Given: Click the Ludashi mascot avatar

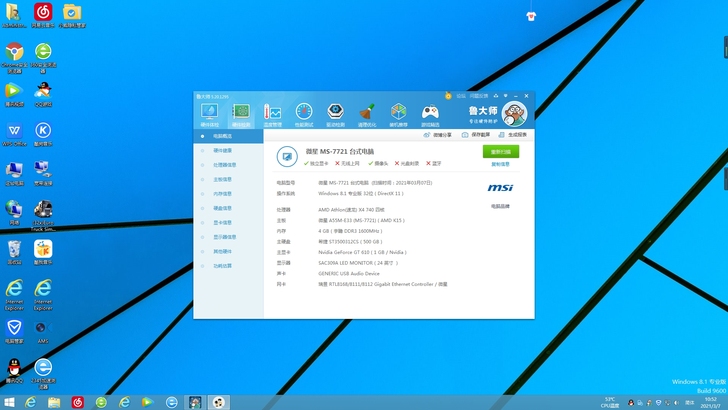Looking at the screenshot, I should click(514, 114).
